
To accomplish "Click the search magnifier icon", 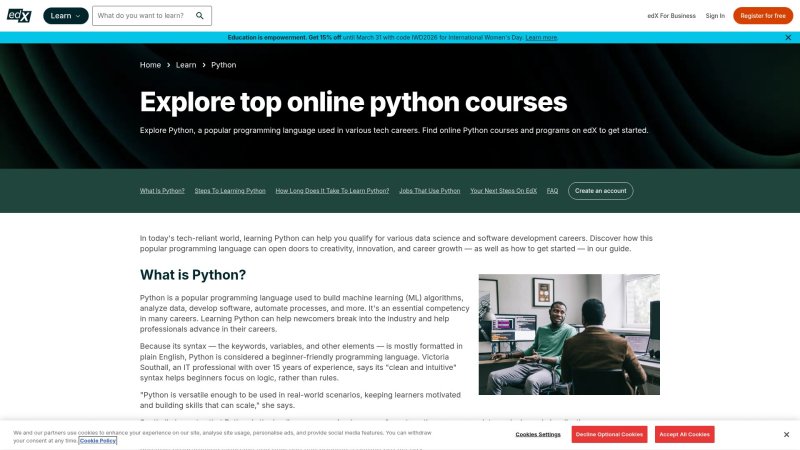I will (200, 16).
